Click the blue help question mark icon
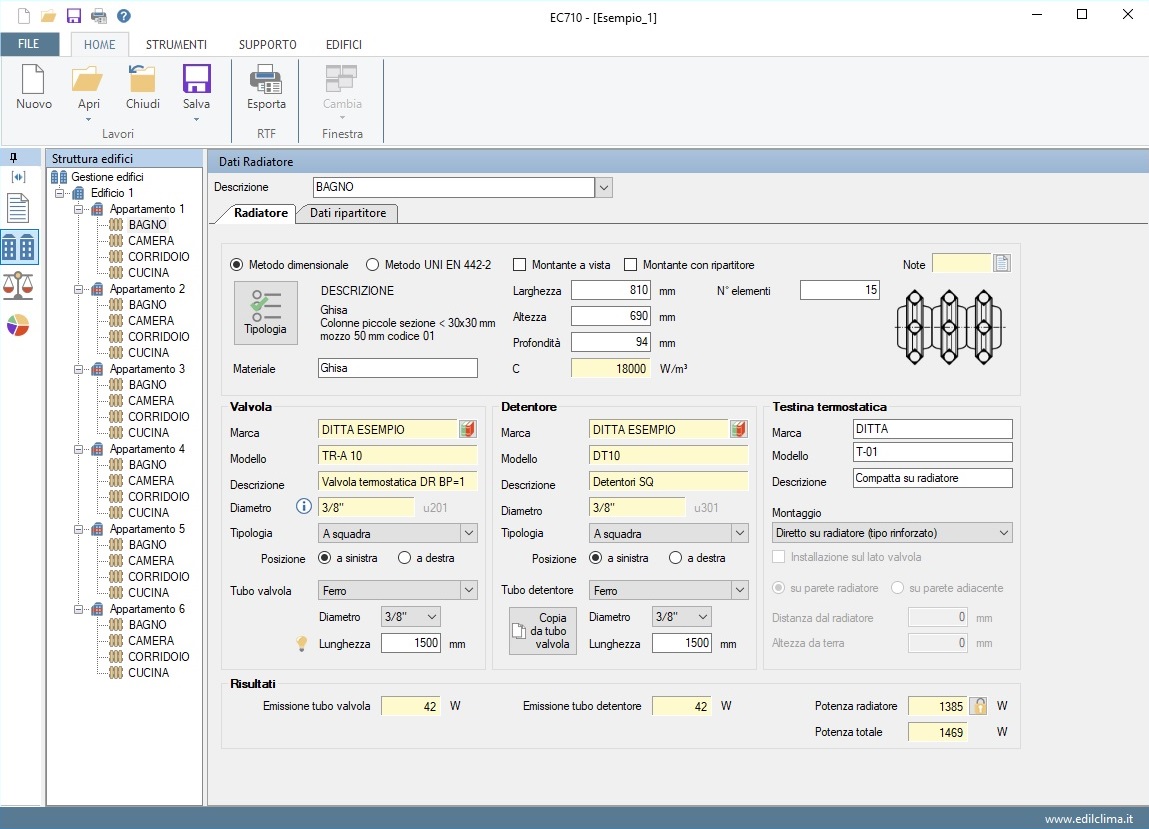 click(x=124, y=15)
